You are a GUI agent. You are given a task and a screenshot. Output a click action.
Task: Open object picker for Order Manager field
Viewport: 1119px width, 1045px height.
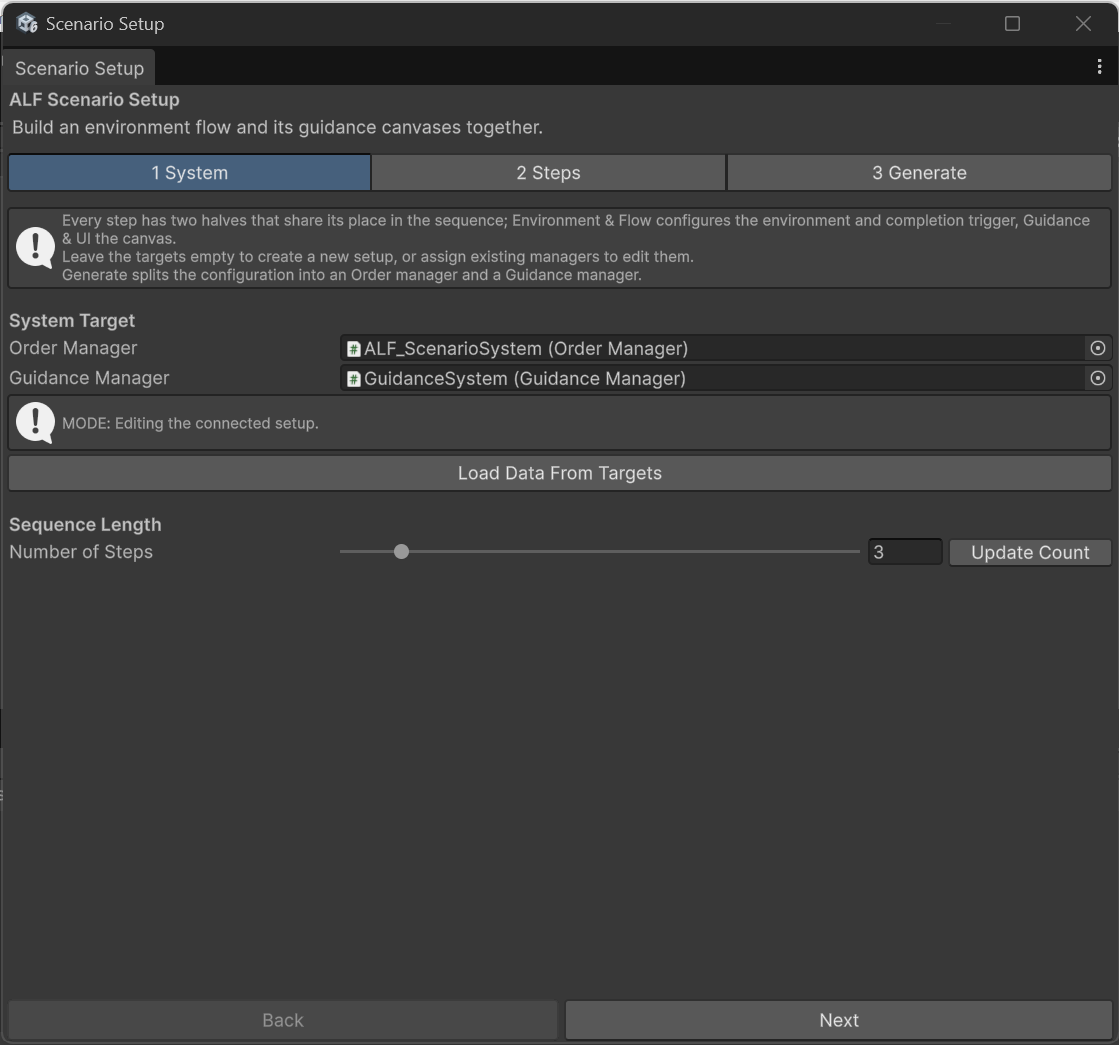click(x=1098, y=348)
